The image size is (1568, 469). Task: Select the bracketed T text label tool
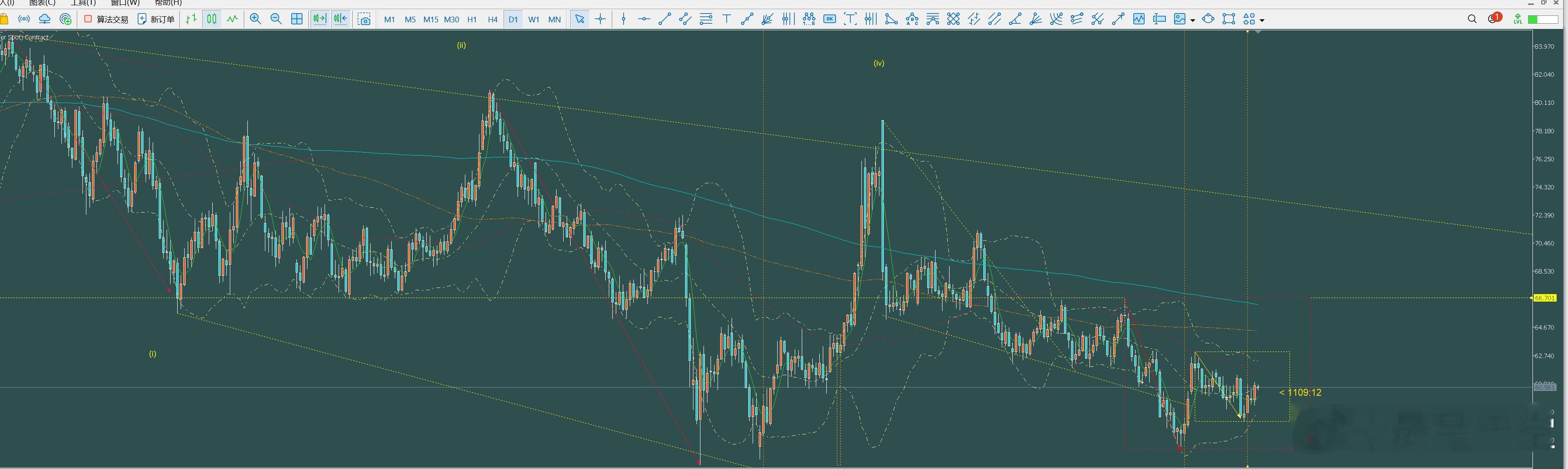click(850, 19)
